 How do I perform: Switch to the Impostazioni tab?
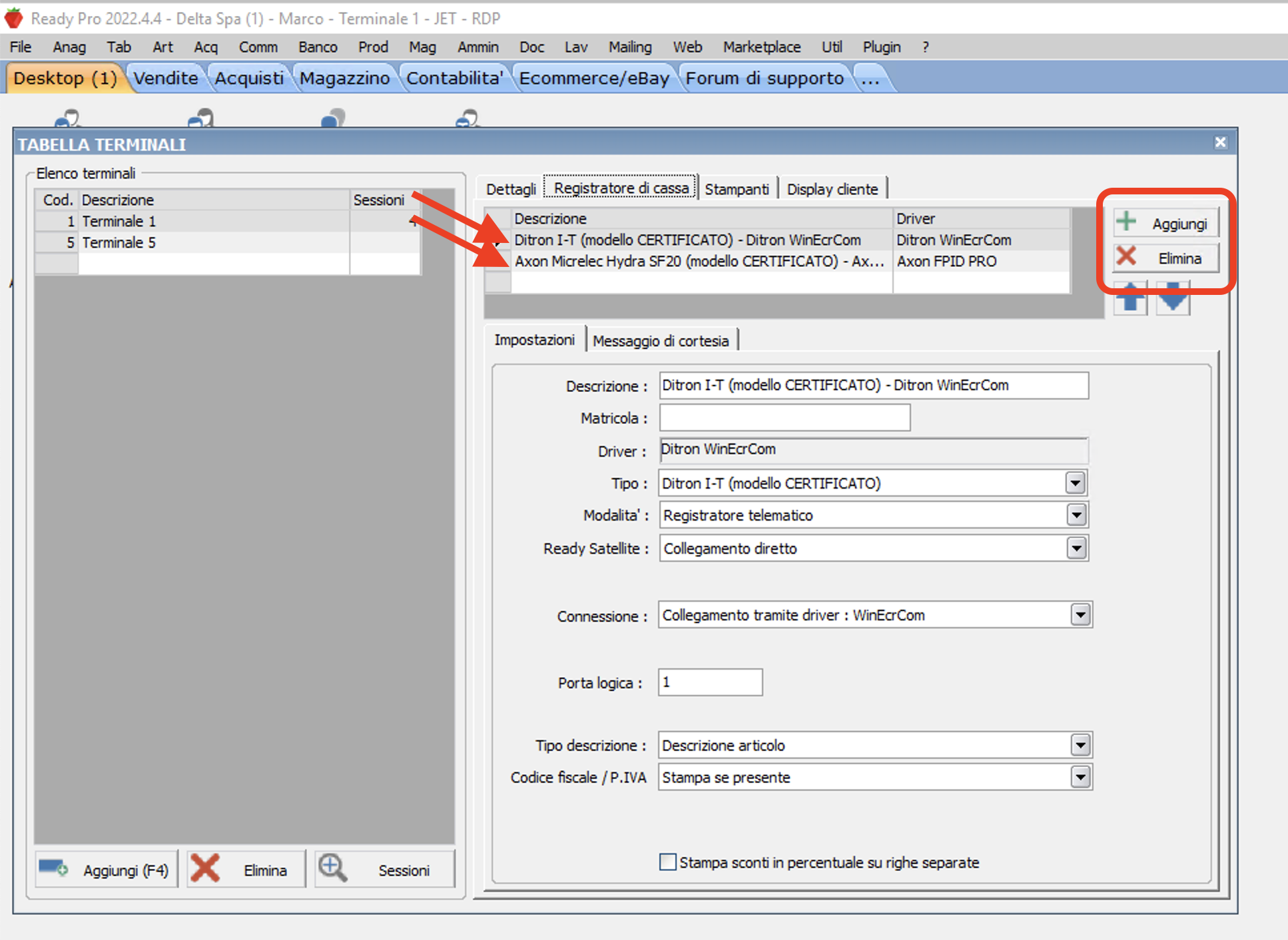coord(534,340)
